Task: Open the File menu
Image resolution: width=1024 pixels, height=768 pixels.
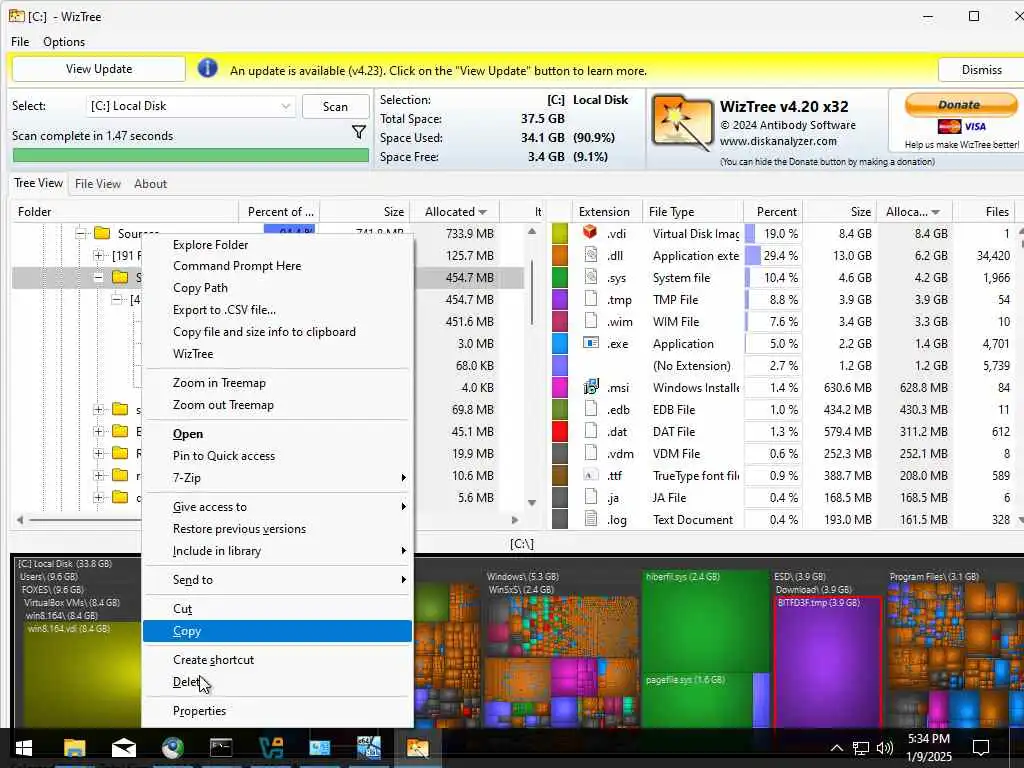Action: coord(20,42)
